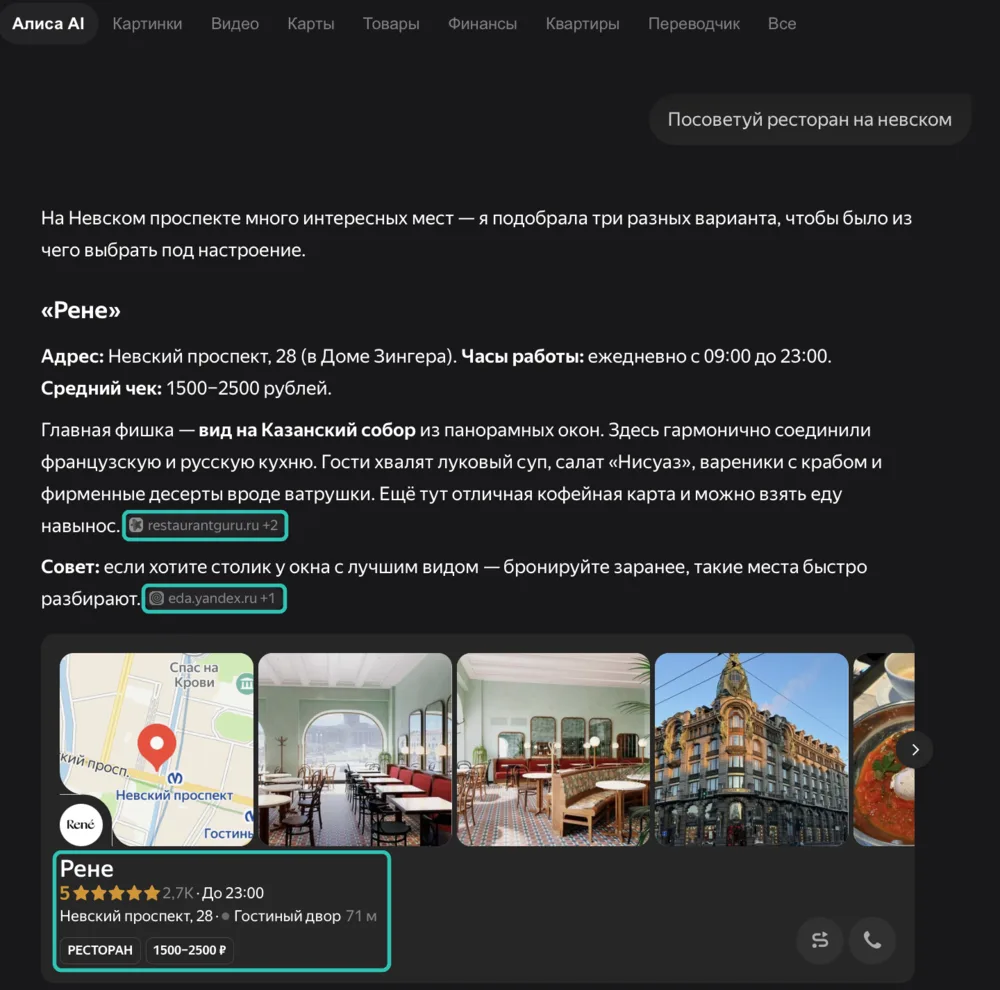Open the interior photo with red chairs
This screenshot has width=1000, height=990.
(x=355, y=749)
